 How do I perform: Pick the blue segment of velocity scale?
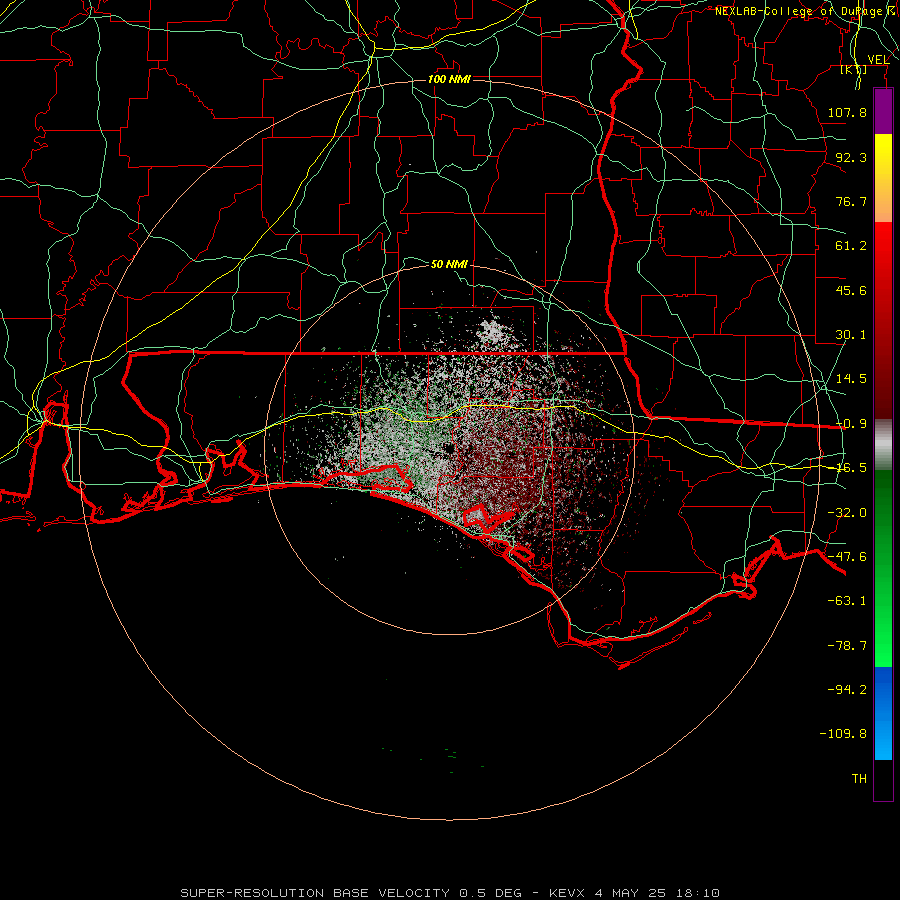(883, 713)
